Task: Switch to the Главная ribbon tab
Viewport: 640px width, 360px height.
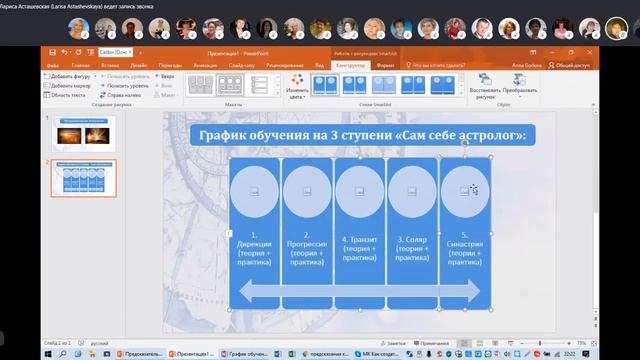Action: pos(80,65)
